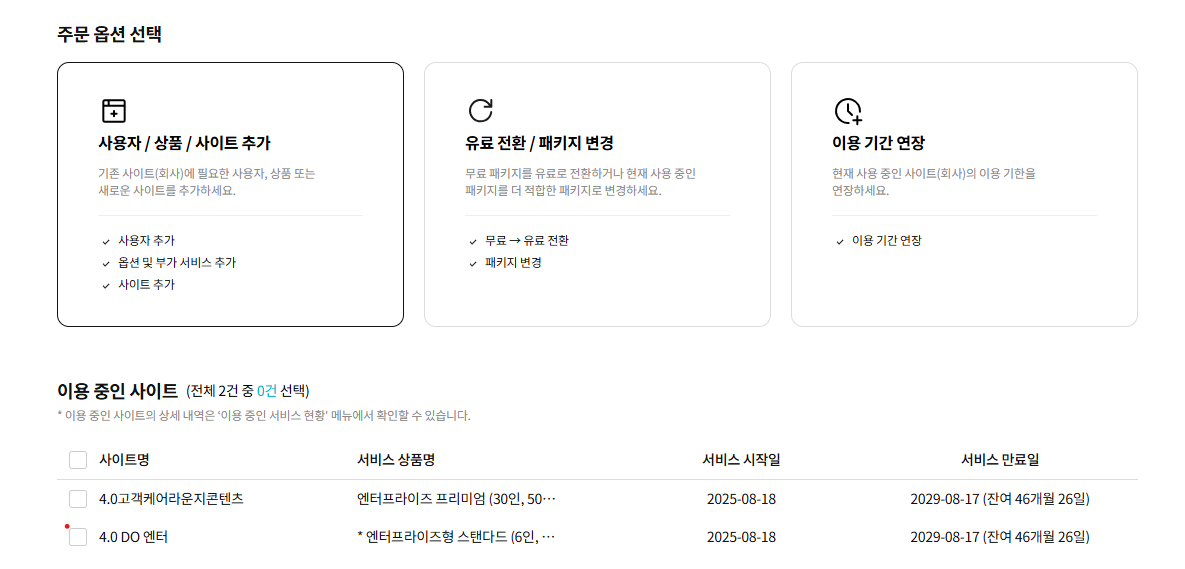Image resolution: width=1185 pixels, height=569 pixels.
Task: Select the 유료 전환 / 패키지 변경 option heading
Action: click(539, 144)
